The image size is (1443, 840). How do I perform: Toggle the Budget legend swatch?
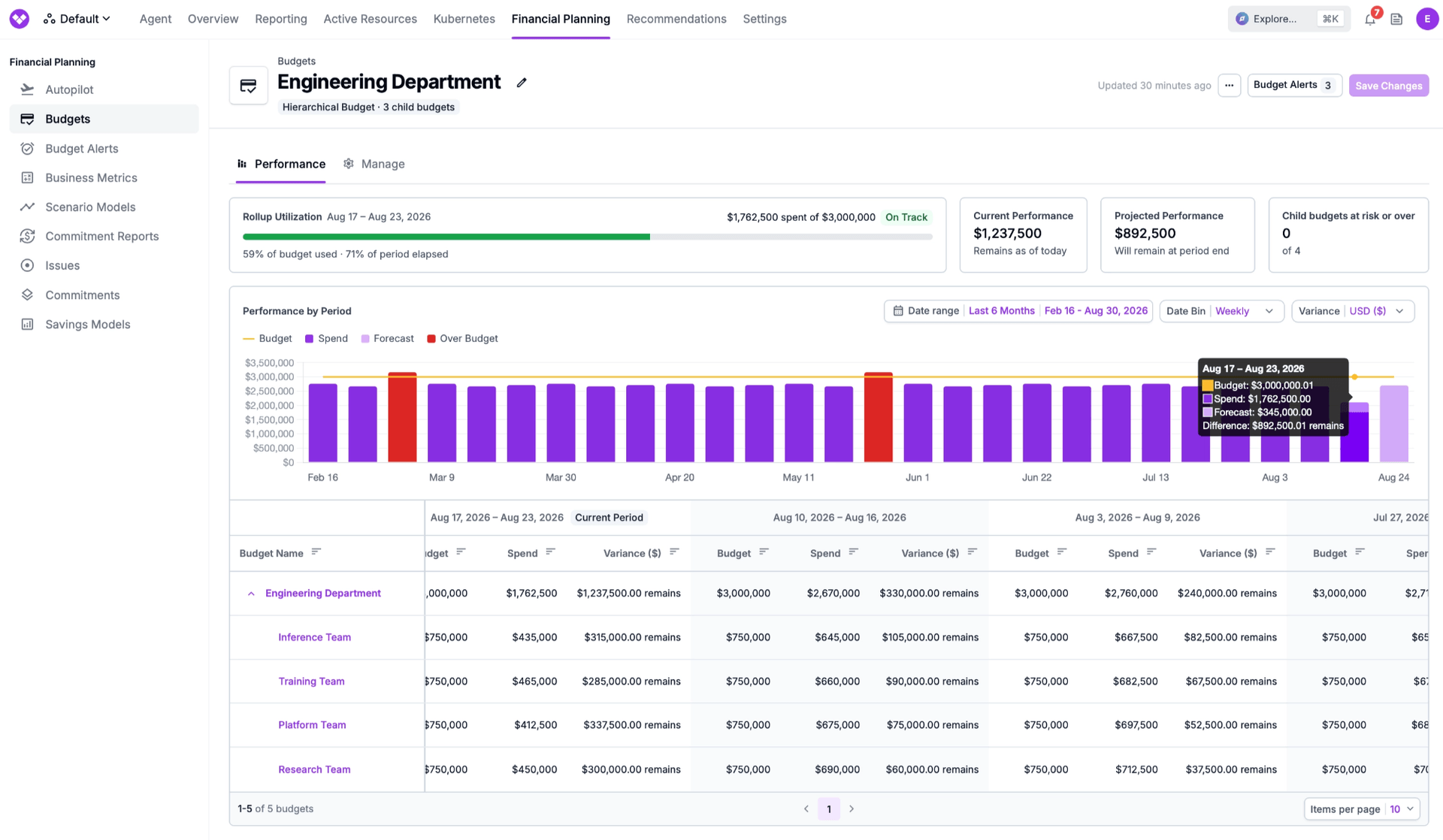coord(249,339)
